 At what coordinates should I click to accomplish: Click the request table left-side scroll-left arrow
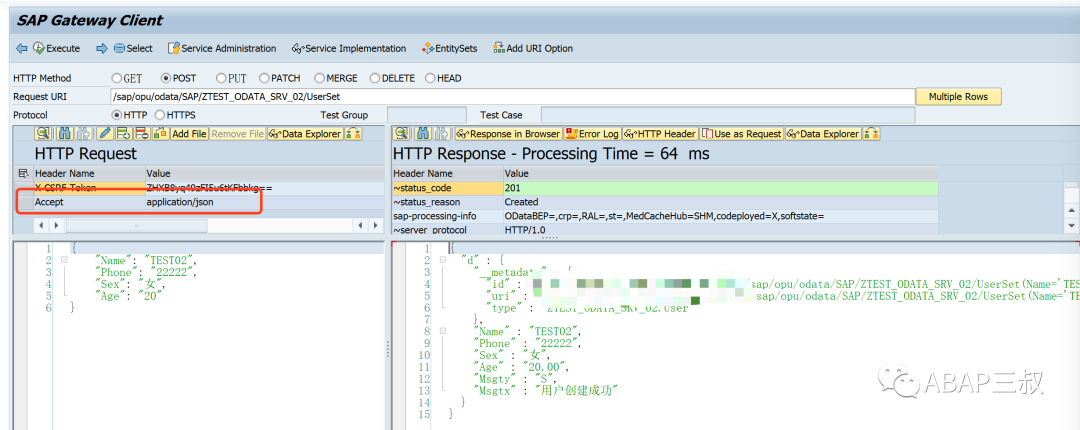click(x=40, y=225)
